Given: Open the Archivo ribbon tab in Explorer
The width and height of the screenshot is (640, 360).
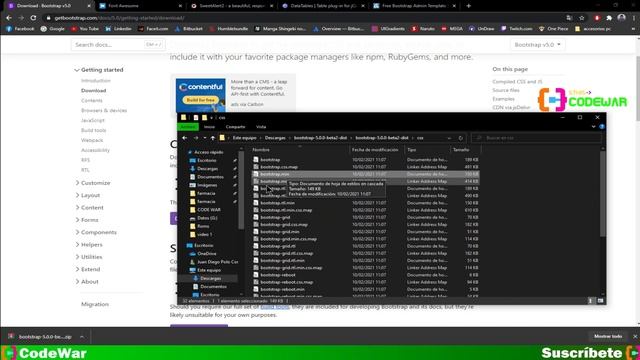Looking at the screenshot, I should [188, 127].
